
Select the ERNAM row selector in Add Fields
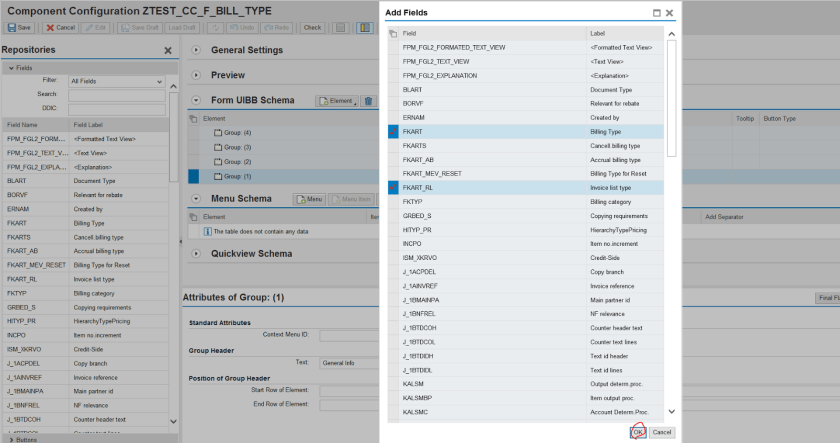393,118
